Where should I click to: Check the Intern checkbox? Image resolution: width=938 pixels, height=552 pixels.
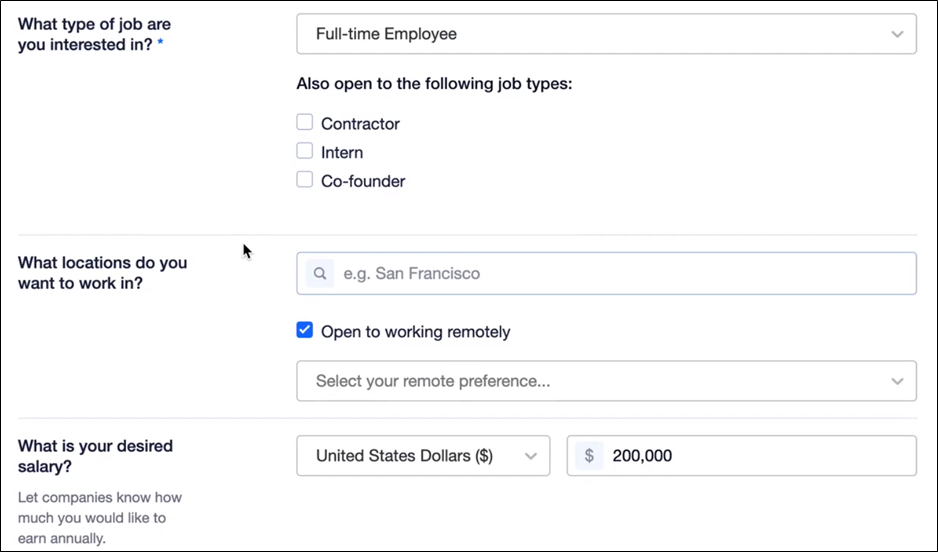[x=304, y=151]
